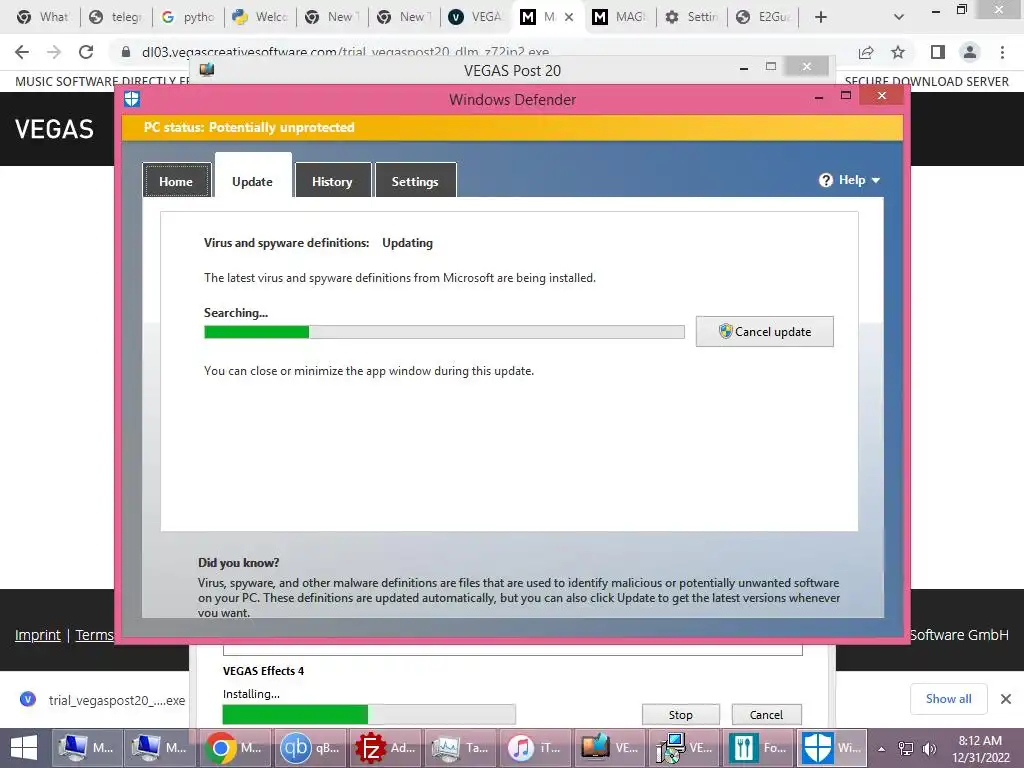Open qBittorrent from the taskbar
Viewport: 1024px width, 768px height.
(310, 748)
